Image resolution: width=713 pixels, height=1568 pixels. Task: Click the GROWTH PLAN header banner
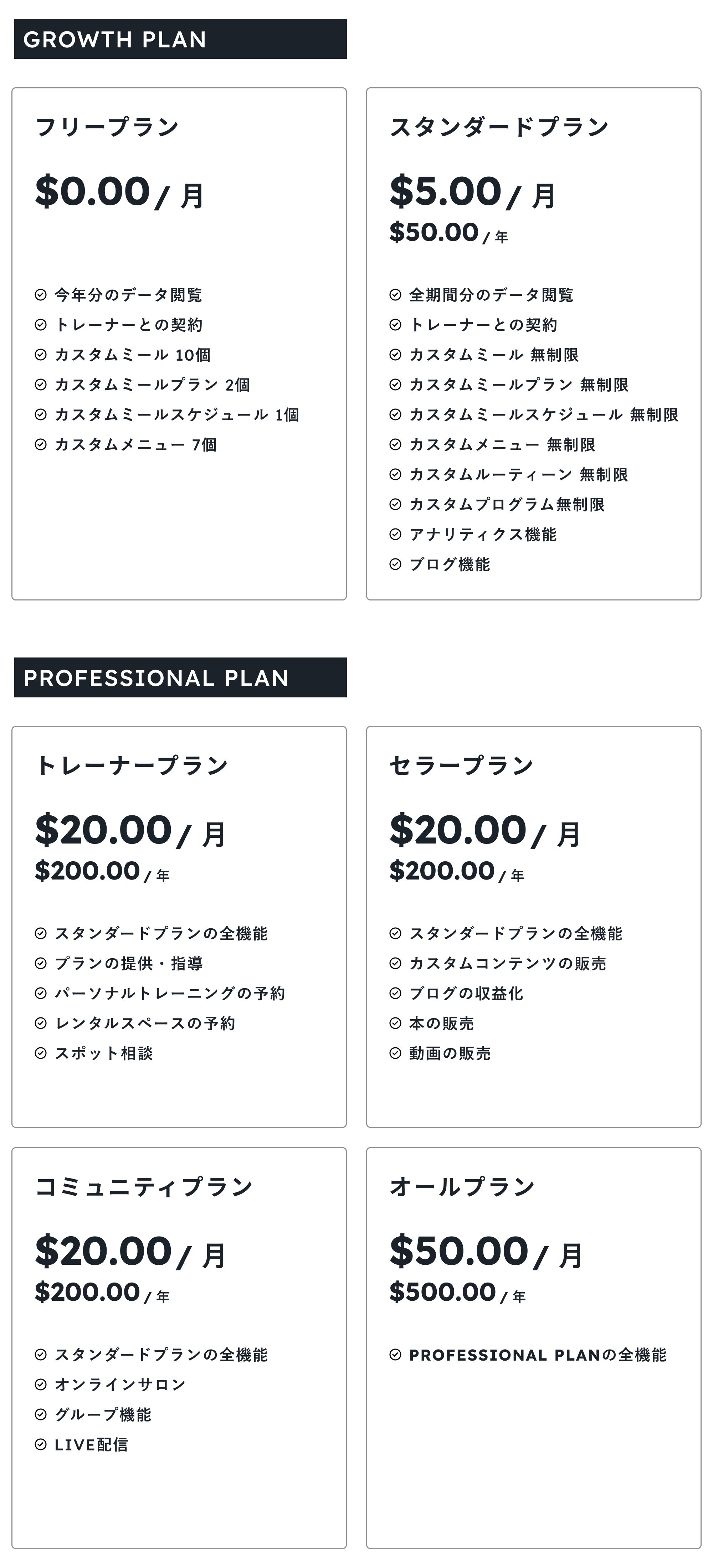pos(180,39)
